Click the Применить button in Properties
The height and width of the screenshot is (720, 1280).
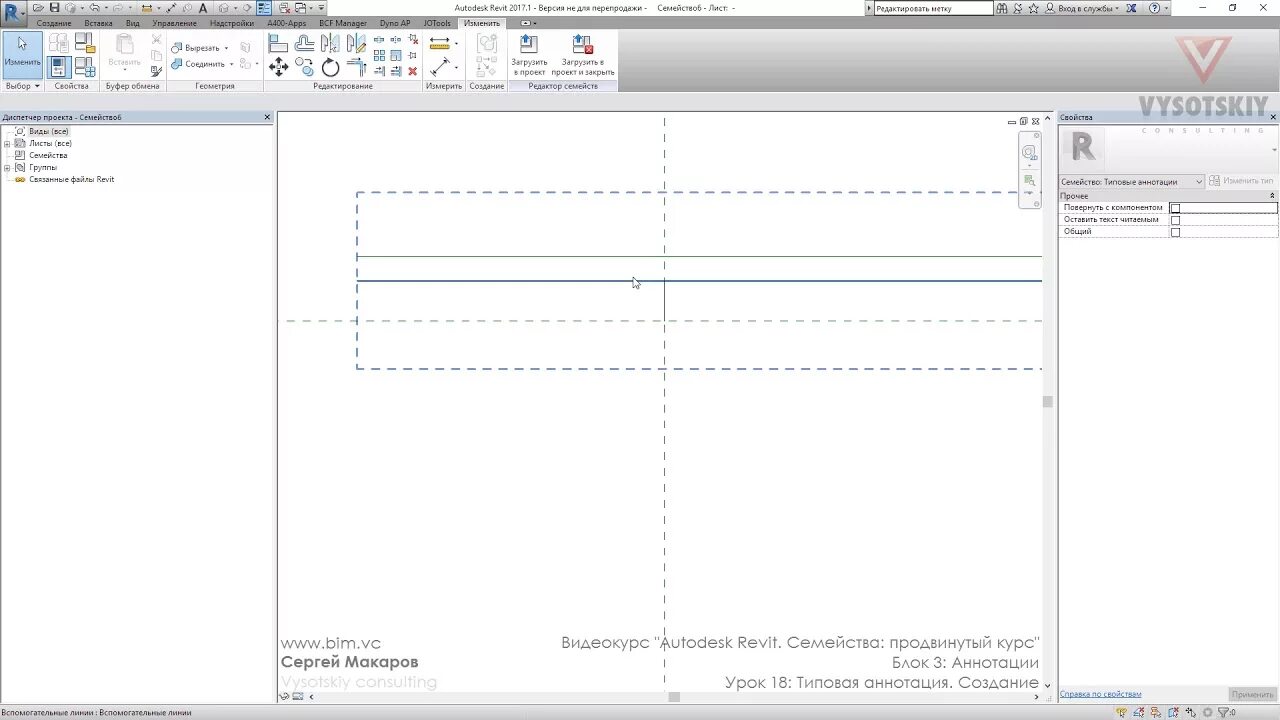1252,694
